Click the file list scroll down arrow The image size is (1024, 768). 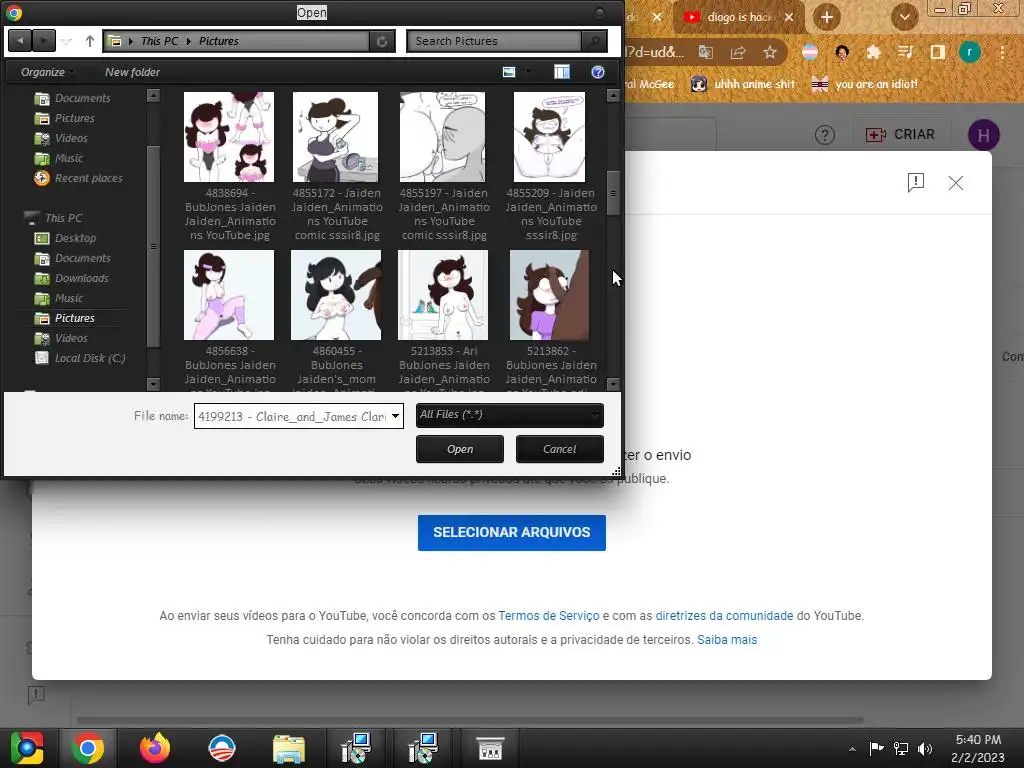pyautogui.click(x=613, y=384)
